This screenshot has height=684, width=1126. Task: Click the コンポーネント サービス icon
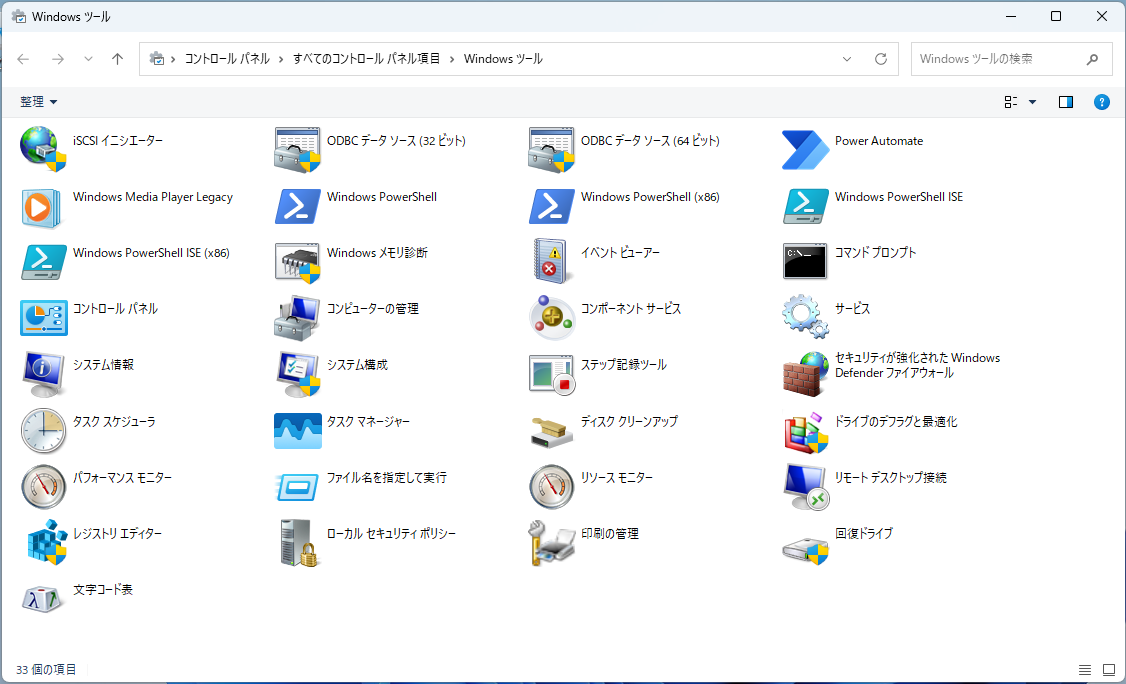[x=552, y=318]
